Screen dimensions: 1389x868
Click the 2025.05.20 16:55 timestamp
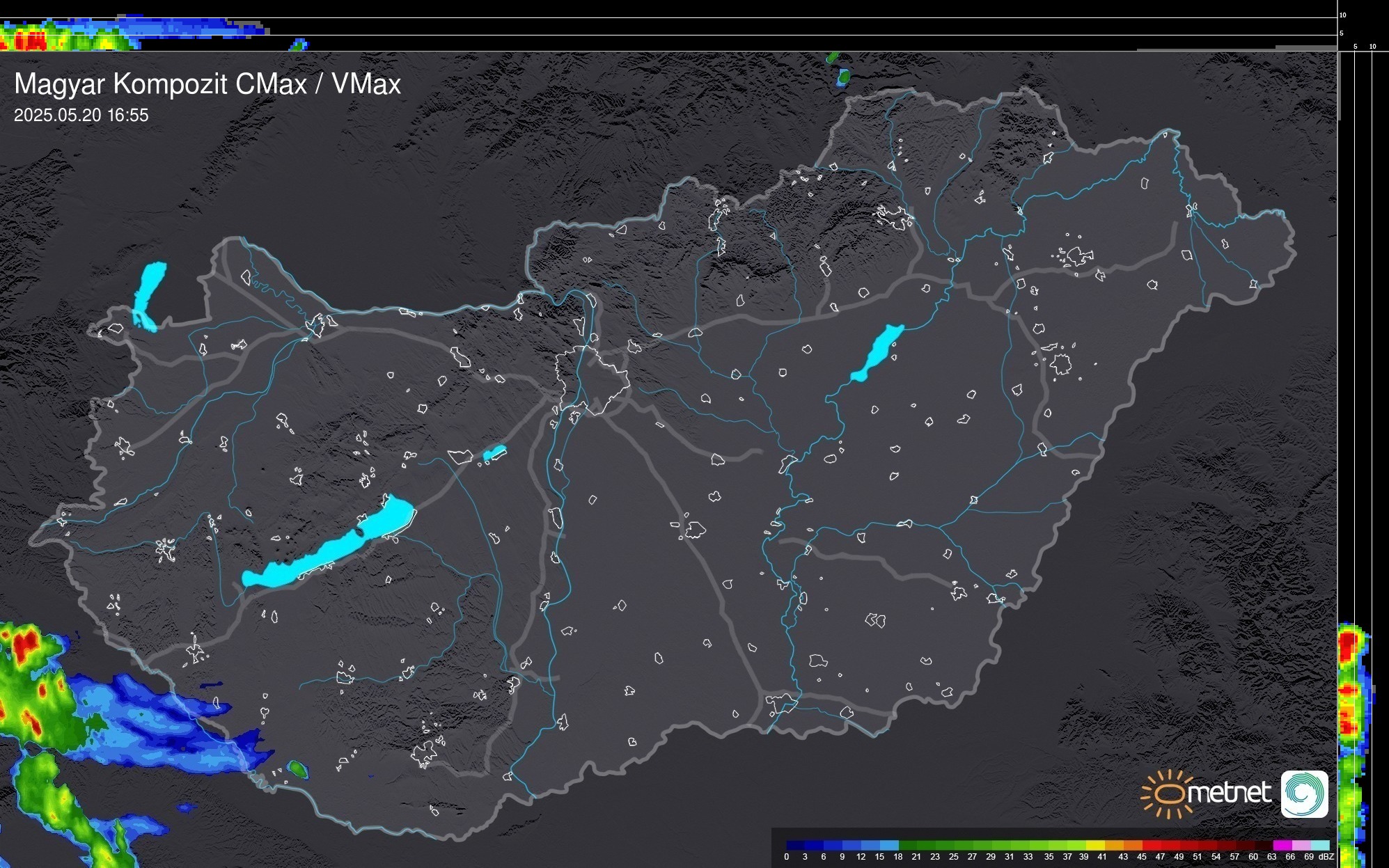[81, 116]
